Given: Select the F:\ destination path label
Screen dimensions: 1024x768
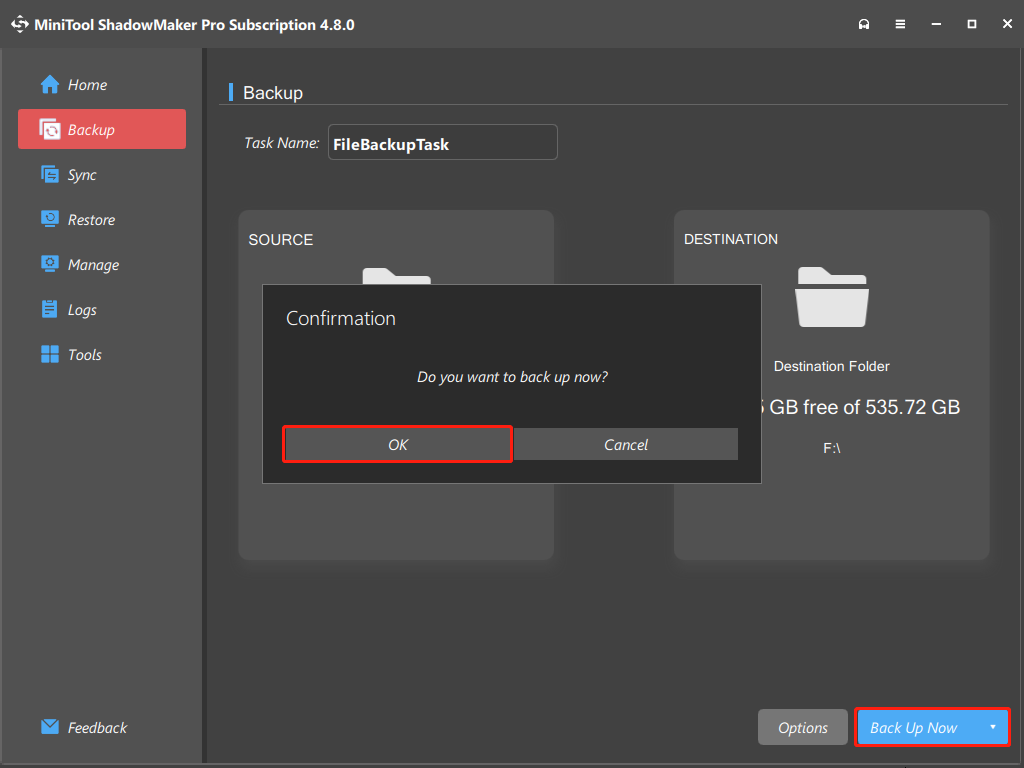Looking at the screenshot, I should click(831, 447).
